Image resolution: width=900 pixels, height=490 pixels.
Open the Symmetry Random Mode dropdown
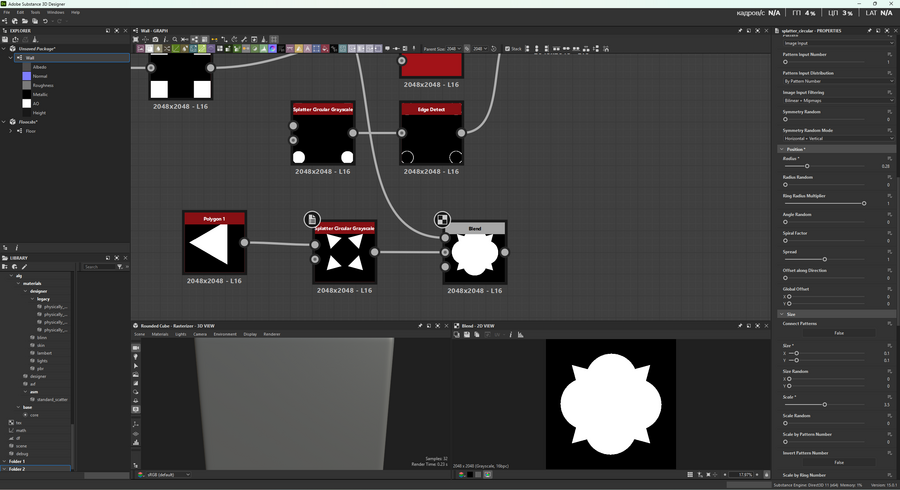838,138
